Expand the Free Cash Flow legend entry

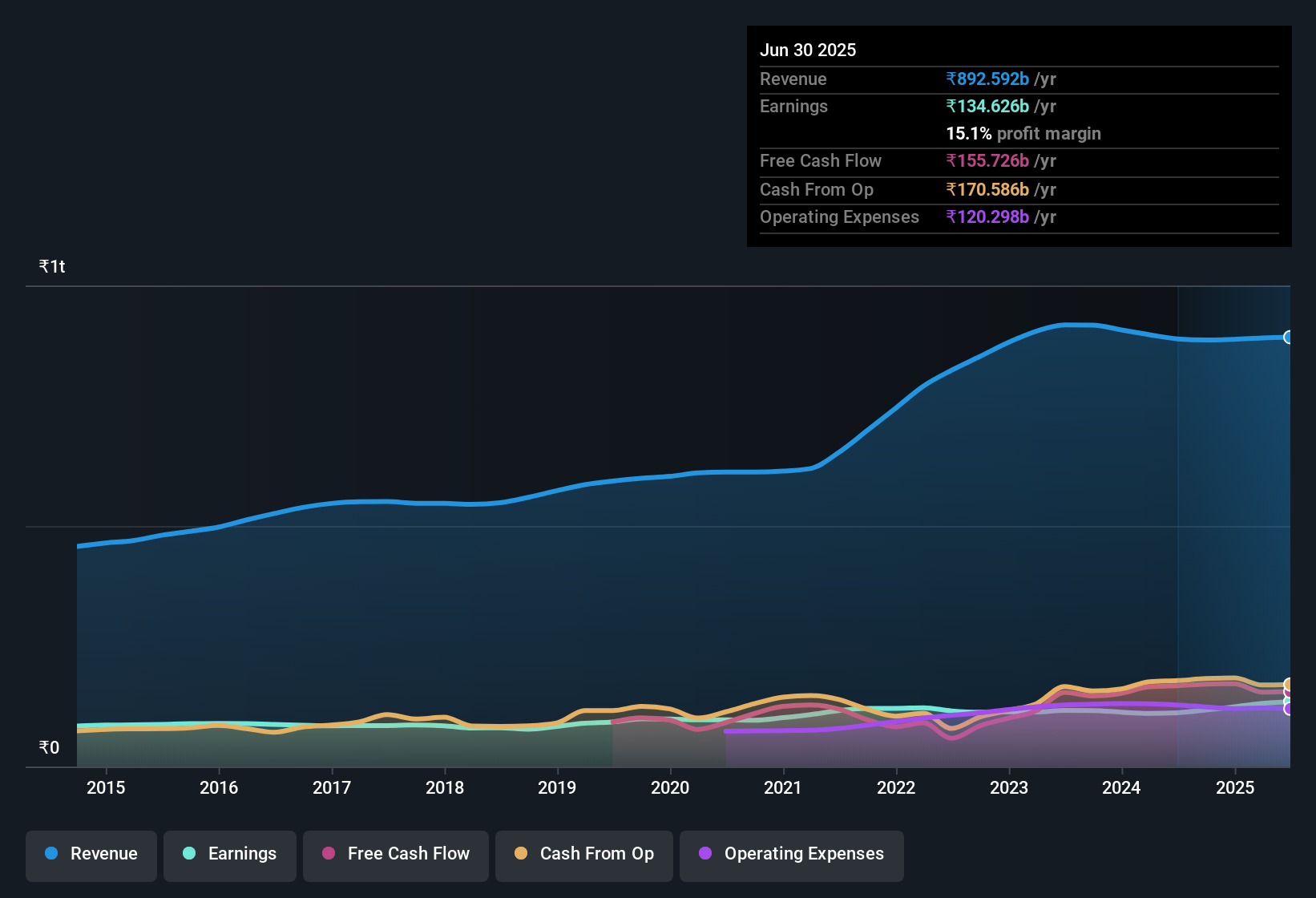click(x=395, y=854)
